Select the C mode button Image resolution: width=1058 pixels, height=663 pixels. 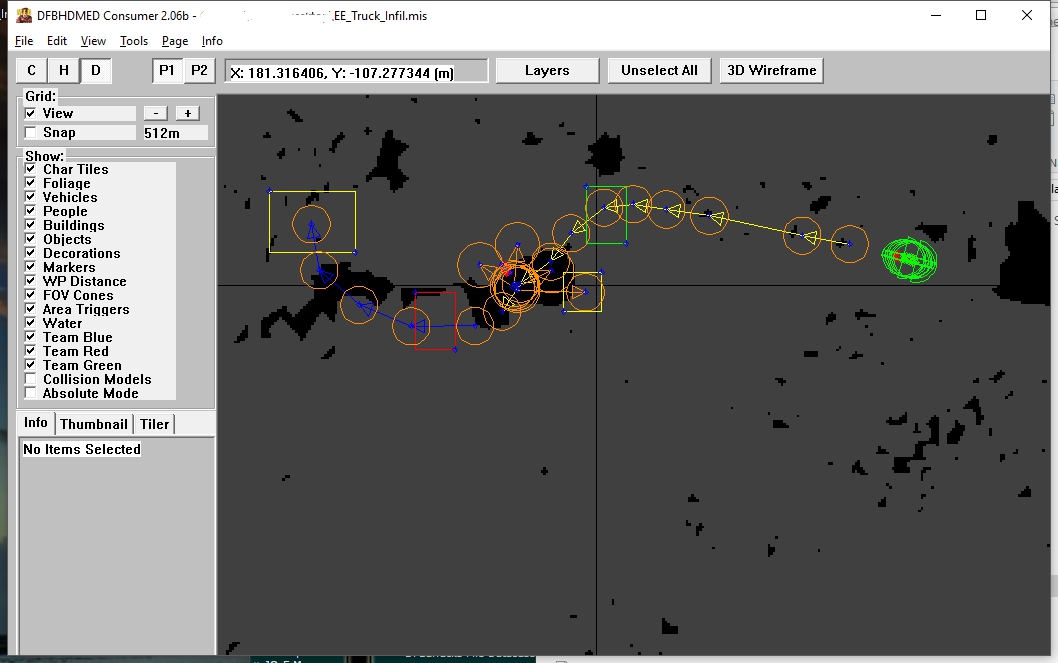point(31,70)
